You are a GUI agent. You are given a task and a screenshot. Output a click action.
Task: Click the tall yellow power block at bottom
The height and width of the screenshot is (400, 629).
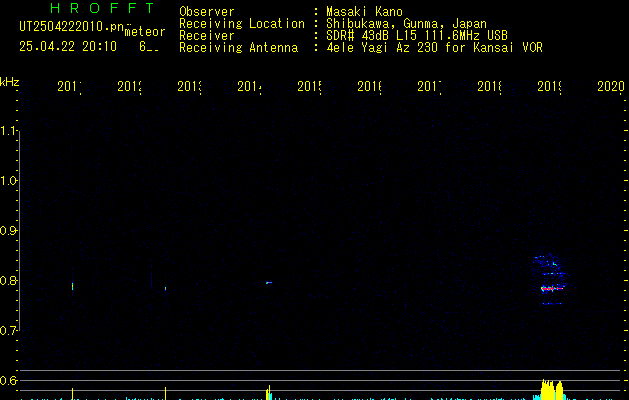pyautogui.click(x=552, y=389)
